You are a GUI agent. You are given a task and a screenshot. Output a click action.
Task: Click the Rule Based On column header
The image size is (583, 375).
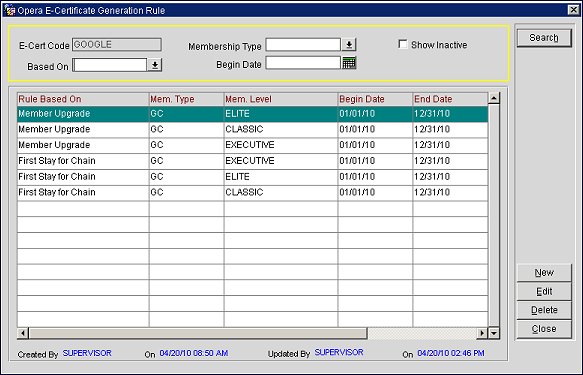[x=83, y=99]
